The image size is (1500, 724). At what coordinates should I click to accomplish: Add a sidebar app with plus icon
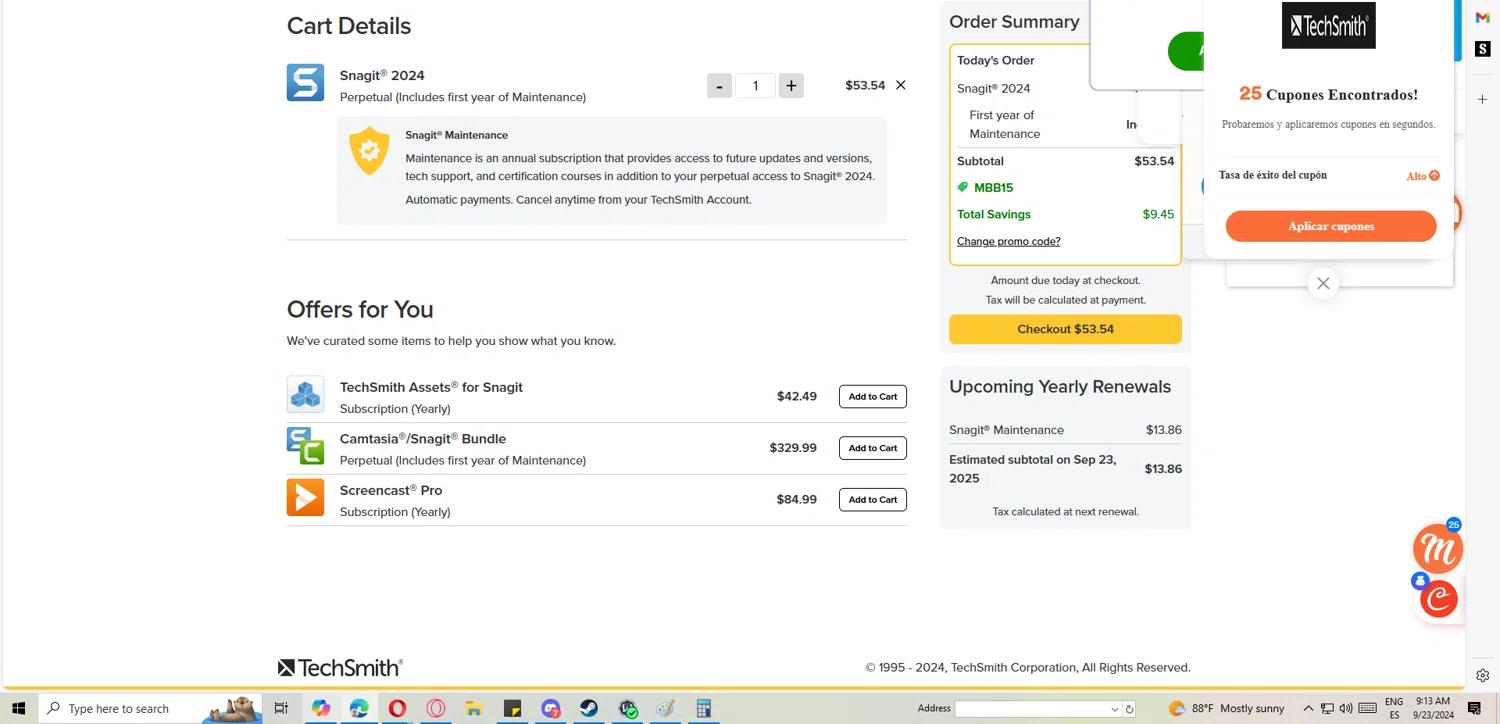pyautogui.click(x=1482, y=100)
